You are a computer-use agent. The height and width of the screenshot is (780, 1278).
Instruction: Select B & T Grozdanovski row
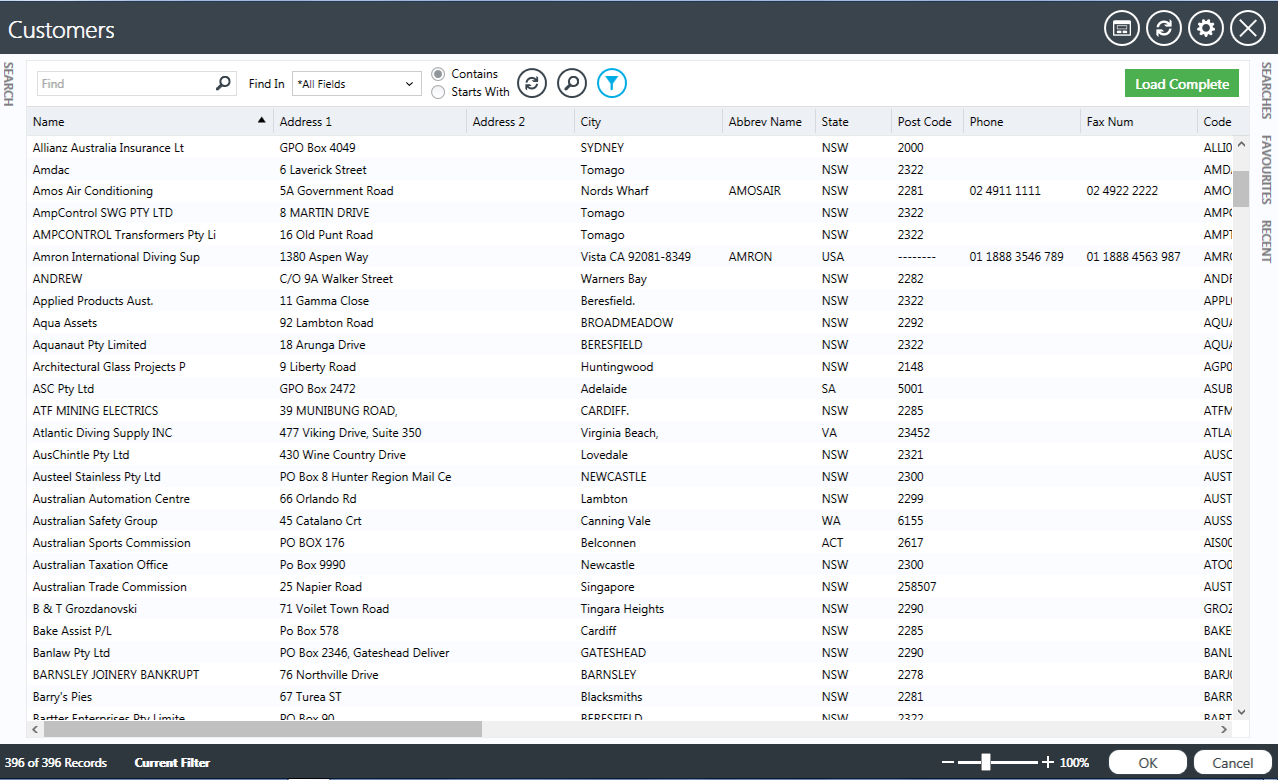(630, 609)
